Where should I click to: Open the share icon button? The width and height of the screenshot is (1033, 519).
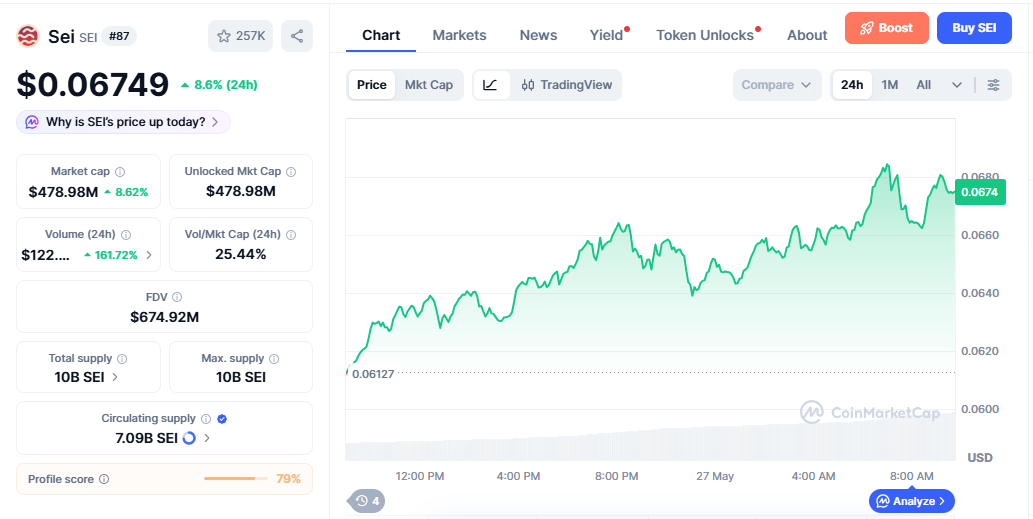point(297,36)
